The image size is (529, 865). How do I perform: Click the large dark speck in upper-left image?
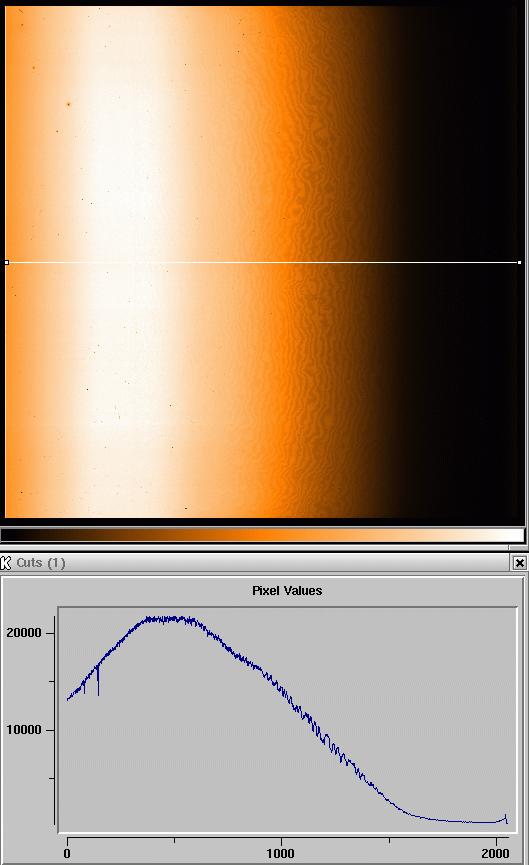(69, 104)
